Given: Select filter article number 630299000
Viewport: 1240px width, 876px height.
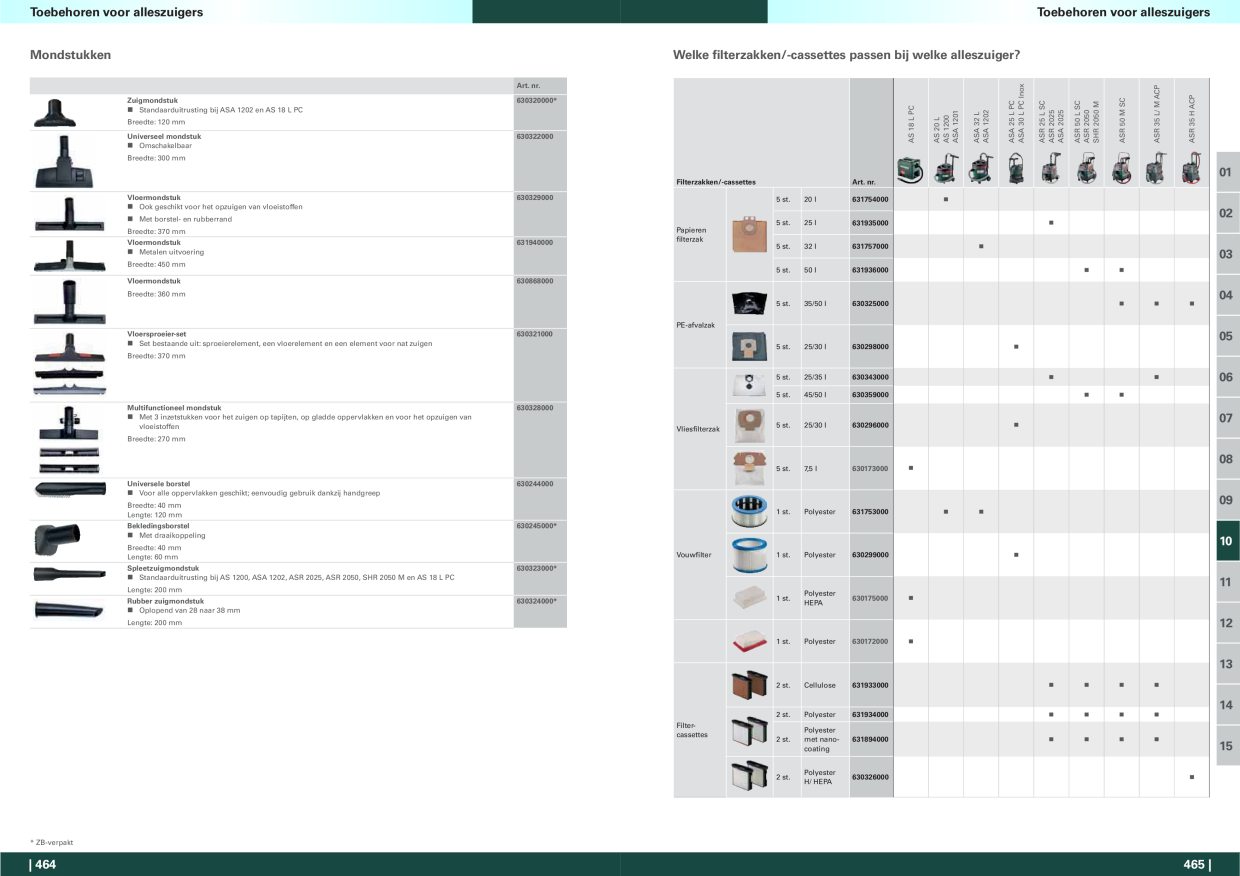Looking at the screenshot, I should [x=870, y=554].
